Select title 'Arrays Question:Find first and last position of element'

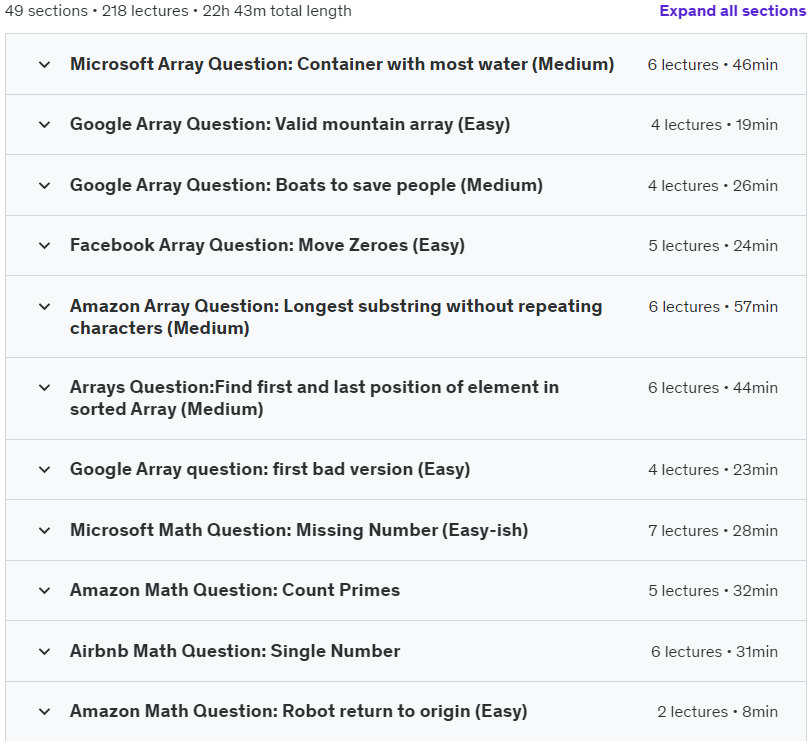click(315, 398)
